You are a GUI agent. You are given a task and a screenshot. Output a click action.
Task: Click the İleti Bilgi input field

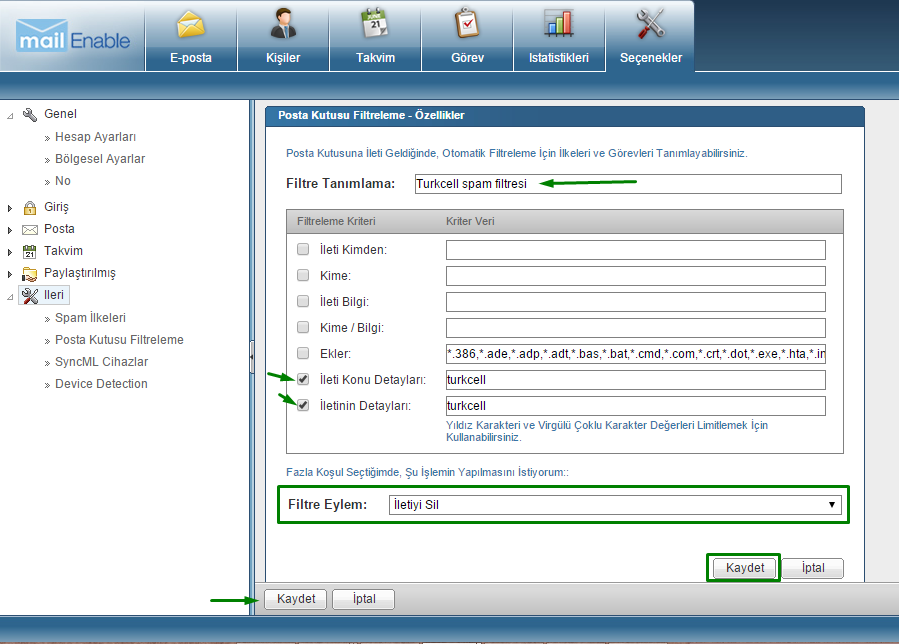click(x=636, y=302)
